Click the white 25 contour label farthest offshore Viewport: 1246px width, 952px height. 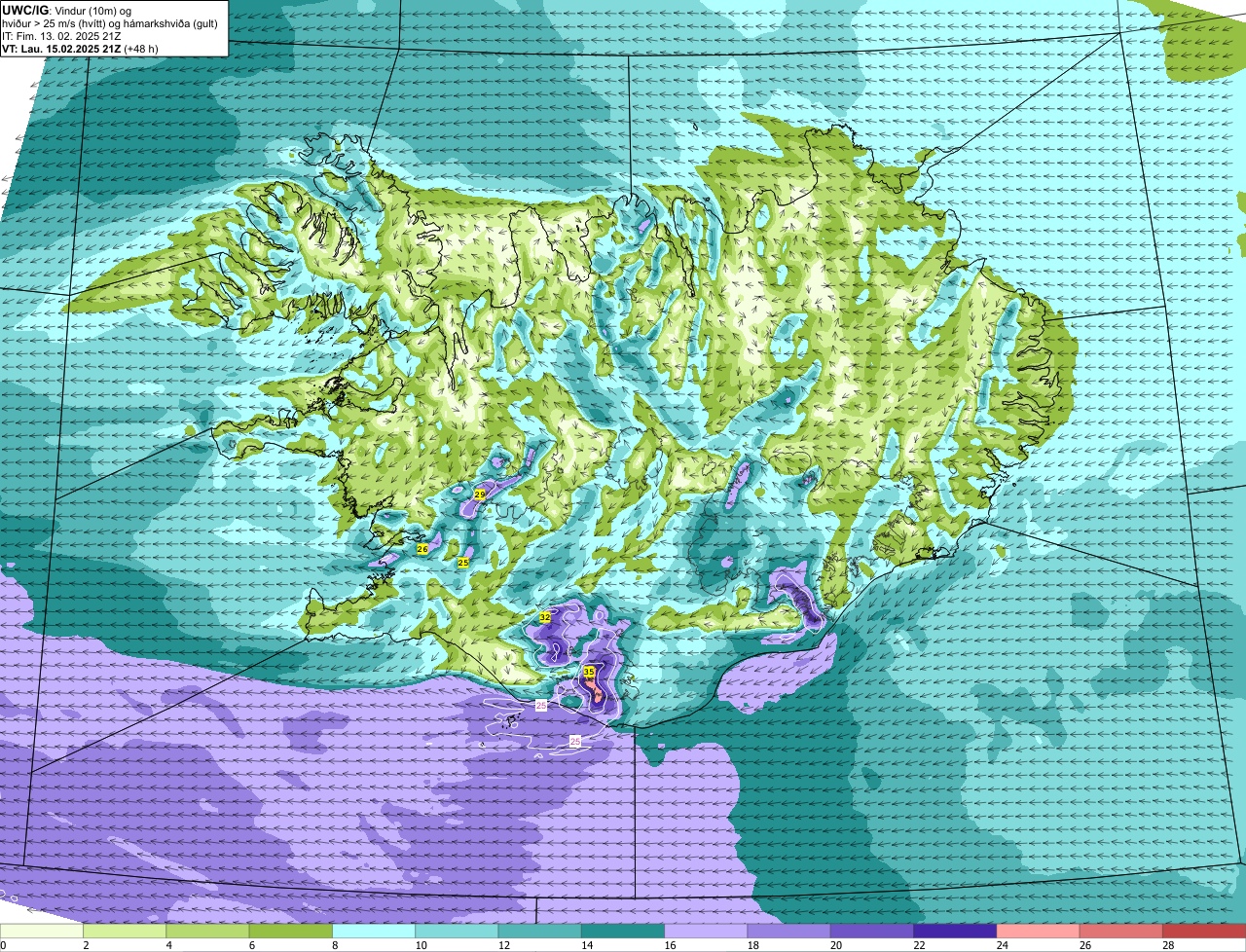coord(575,742)
